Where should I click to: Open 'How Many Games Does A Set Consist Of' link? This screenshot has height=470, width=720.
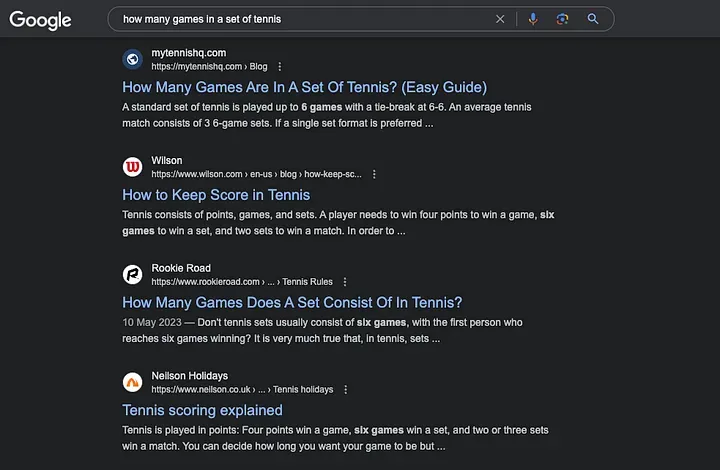(x=292, y=302)
